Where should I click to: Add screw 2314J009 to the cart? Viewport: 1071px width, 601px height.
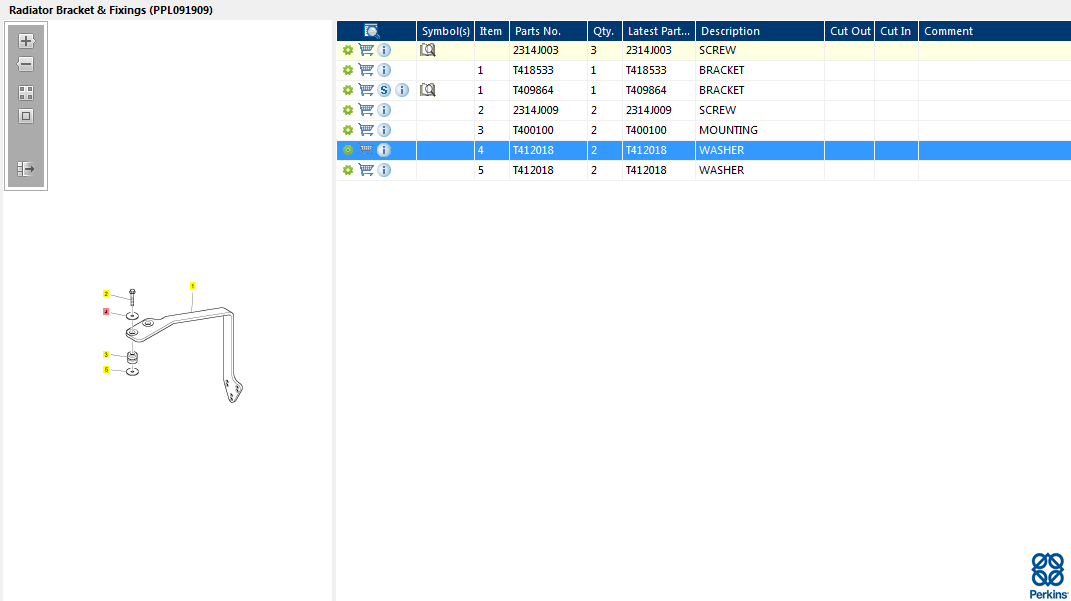click(x=366, y=110)
